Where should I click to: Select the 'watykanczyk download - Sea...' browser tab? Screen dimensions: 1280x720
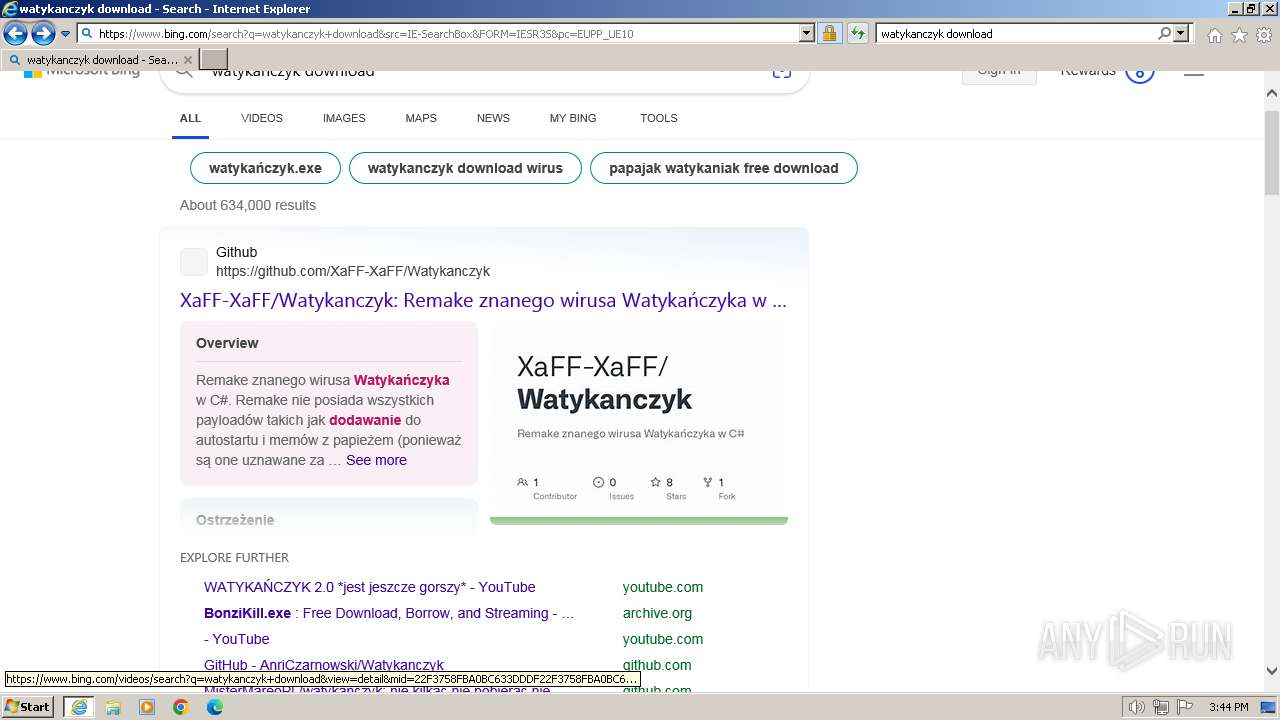(100, 60)
